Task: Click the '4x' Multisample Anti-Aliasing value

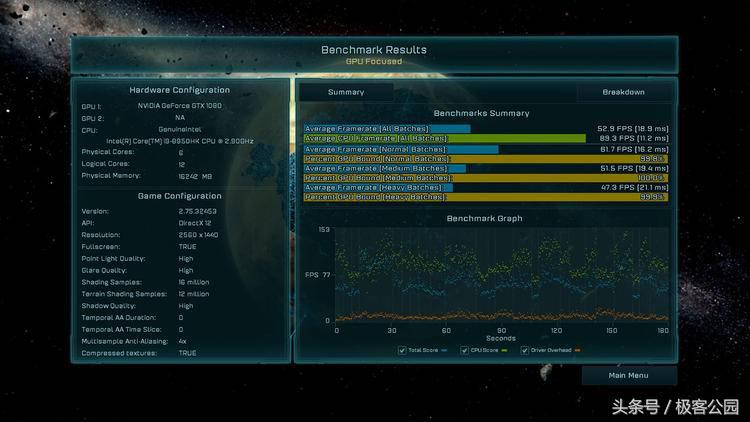Action: [182, 342]
